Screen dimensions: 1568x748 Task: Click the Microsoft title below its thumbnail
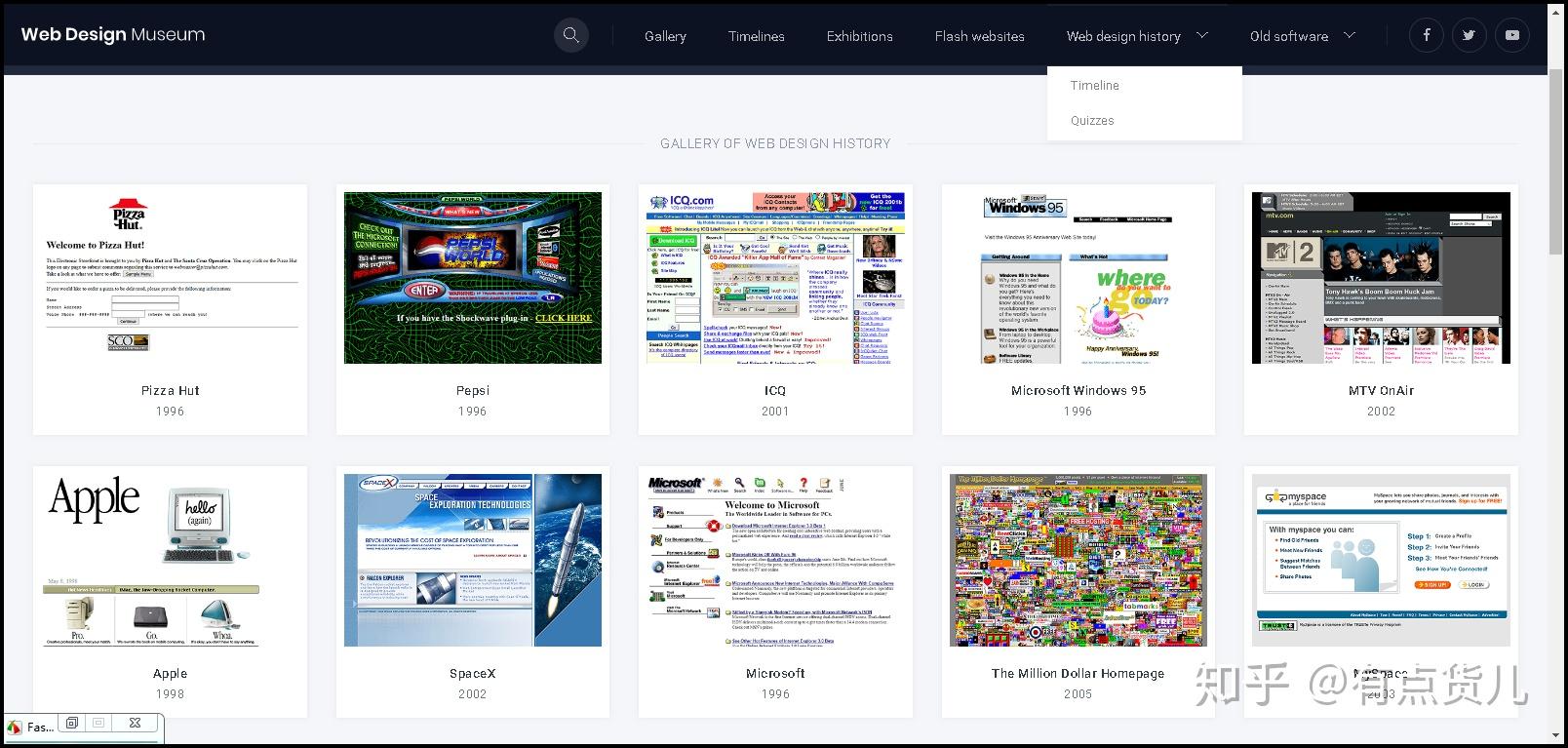775,674
